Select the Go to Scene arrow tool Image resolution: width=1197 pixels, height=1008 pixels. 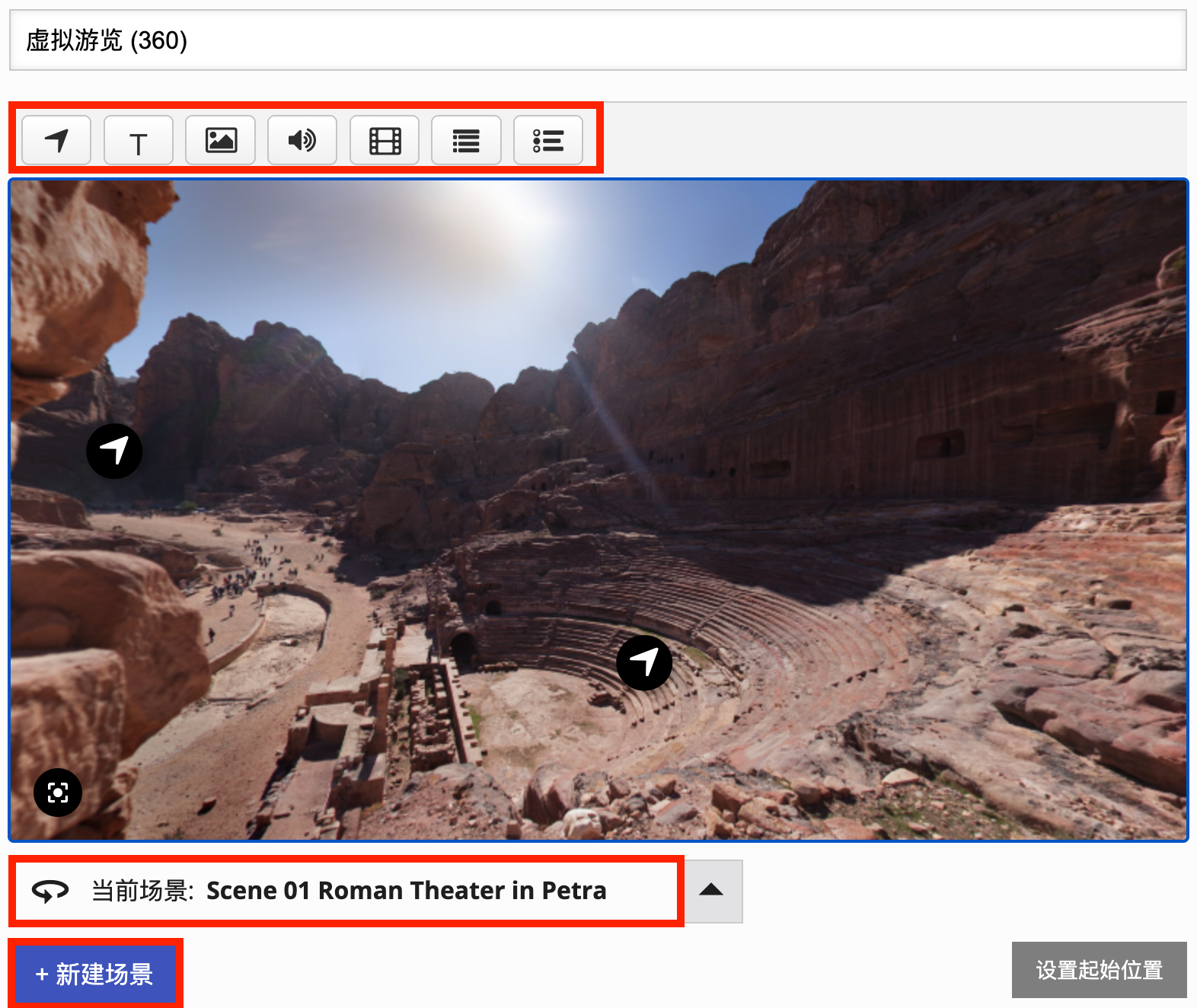tap(56, 141)
